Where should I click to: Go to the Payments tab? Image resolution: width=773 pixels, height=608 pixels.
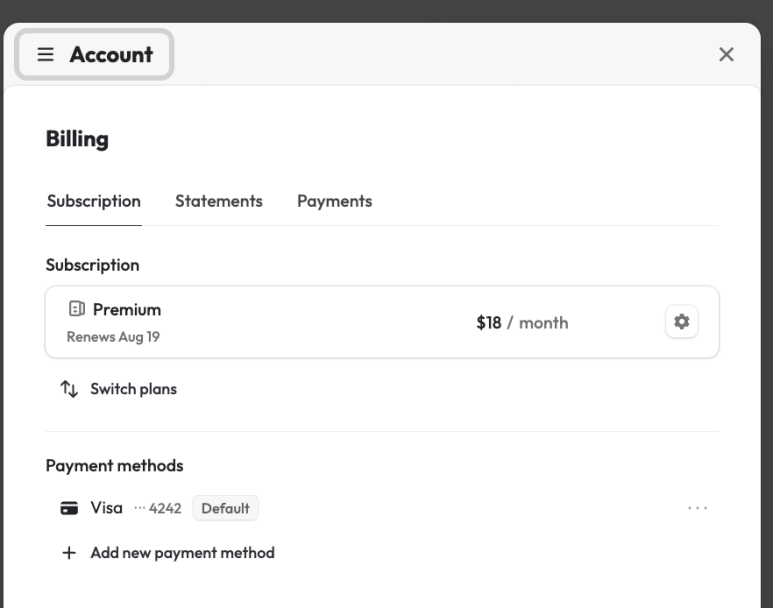point(334,201)
